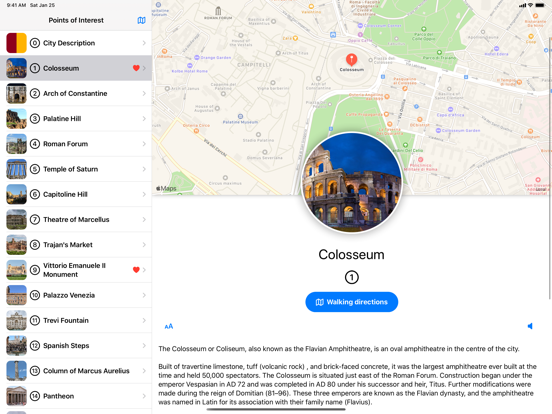Open the map icon in sidebar header
Screen dimensions: 552x414
coord(141,20)
